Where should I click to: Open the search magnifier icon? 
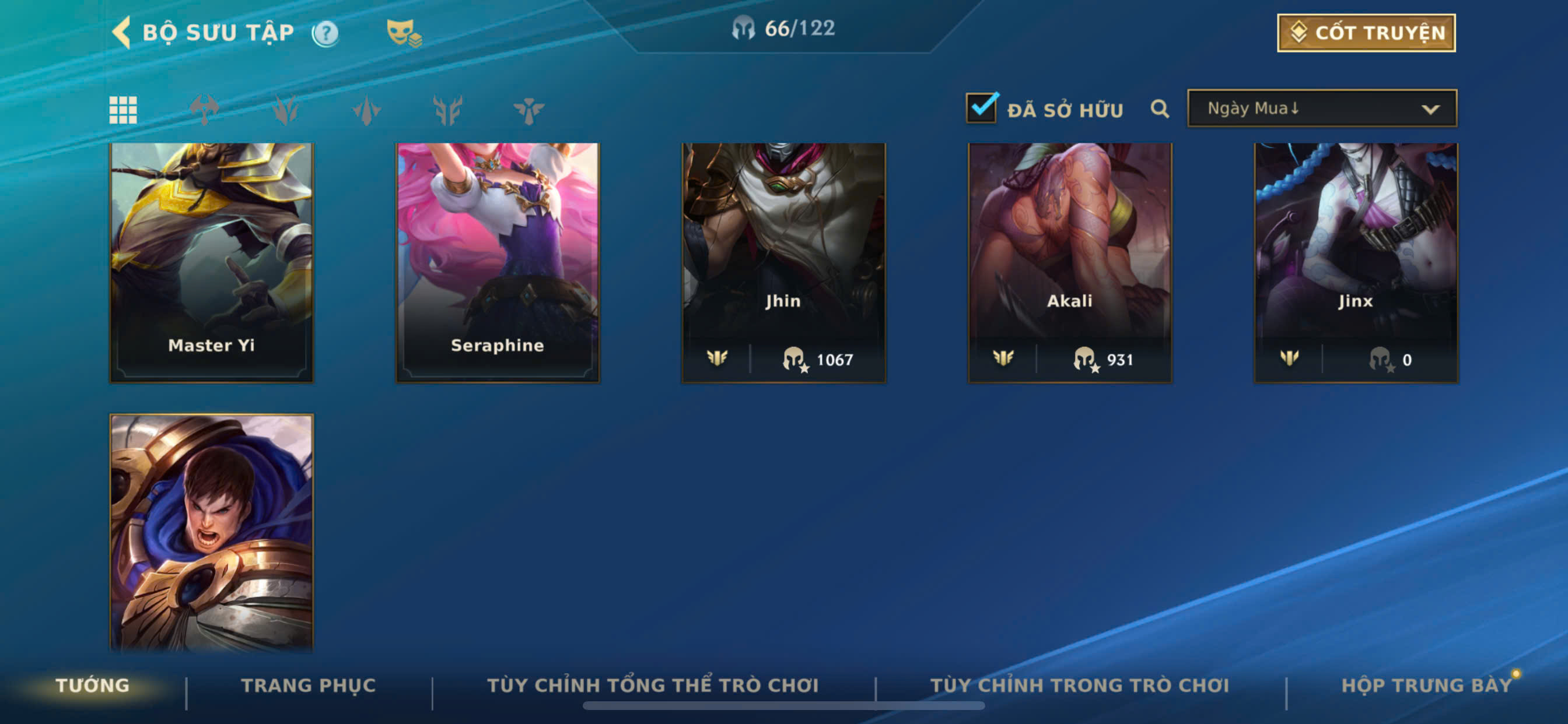click(x=1160, y=109)
